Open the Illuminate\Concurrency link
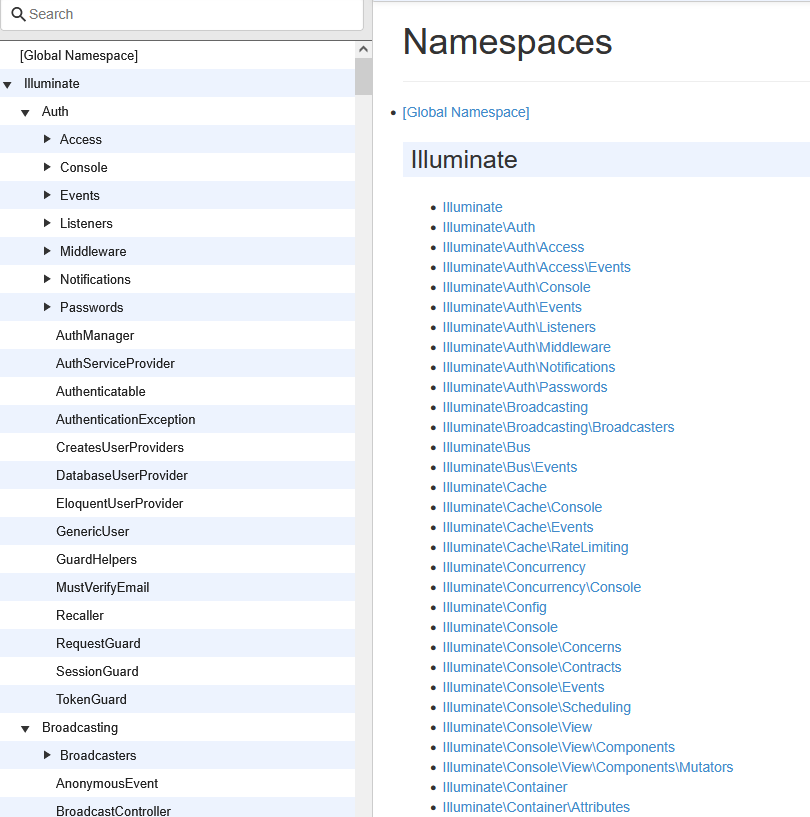 pos(514,567)
